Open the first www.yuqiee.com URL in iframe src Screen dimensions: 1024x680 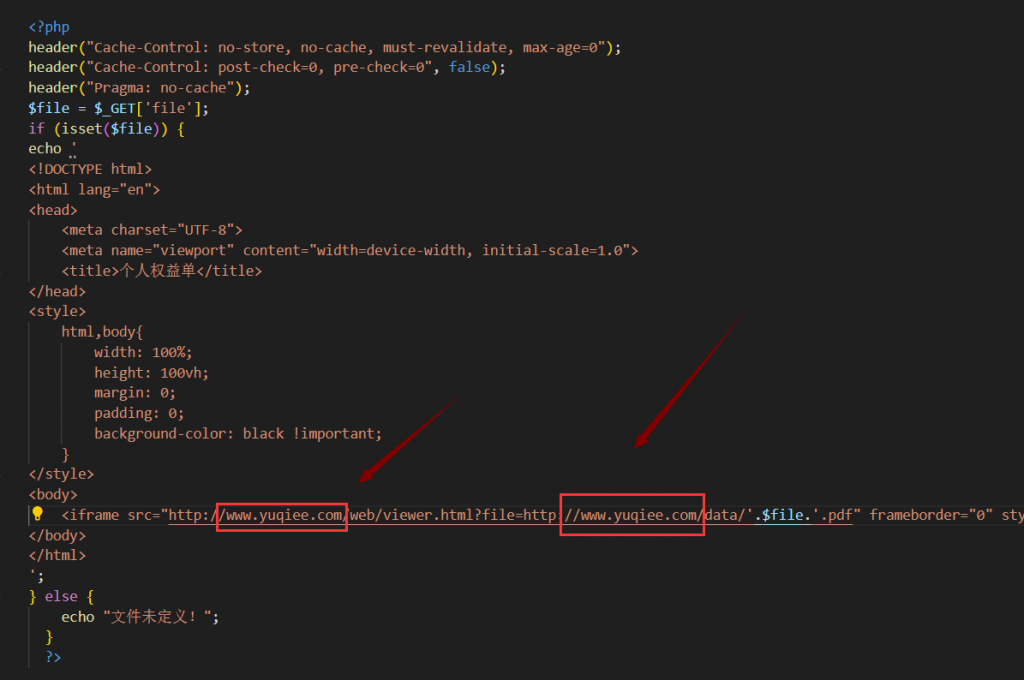[284, 515]
